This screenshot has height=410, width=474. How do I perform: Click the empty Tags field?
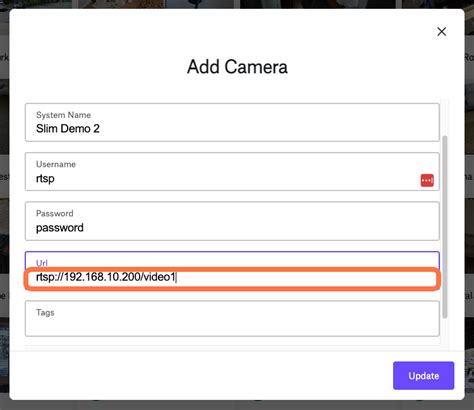click(x=232, y=319)
